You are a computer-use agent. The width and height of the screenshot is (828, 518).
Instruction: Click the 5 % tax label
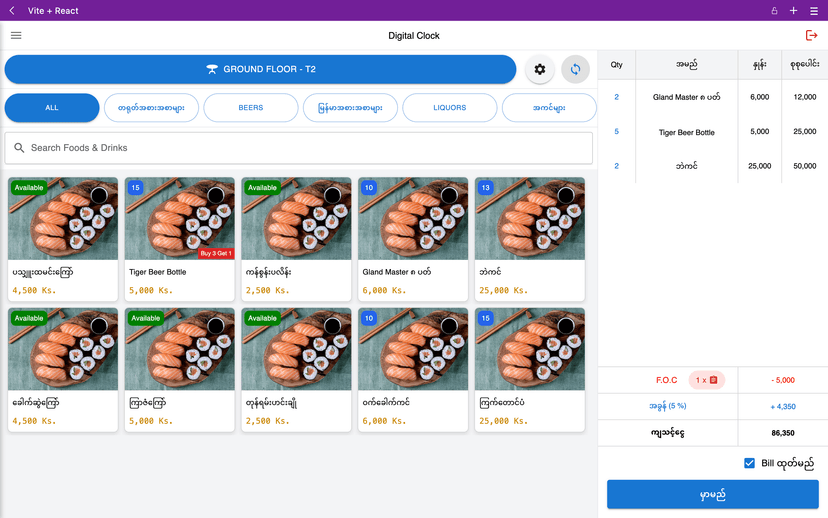pos(667,406)
